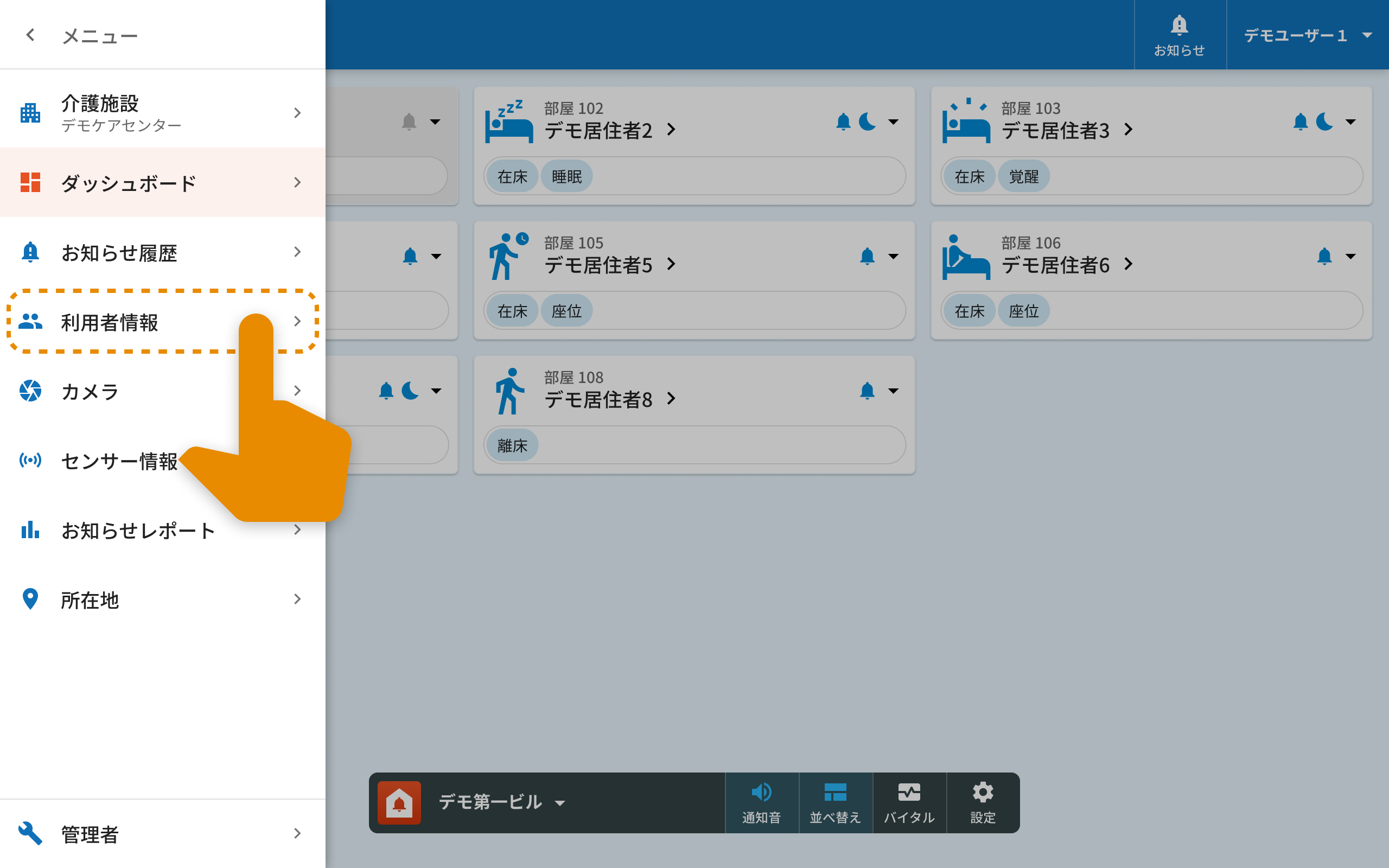Click the sleeping bed icon for room 102
This screenshot has height=868, width=1389.
[x=508, y=122]
